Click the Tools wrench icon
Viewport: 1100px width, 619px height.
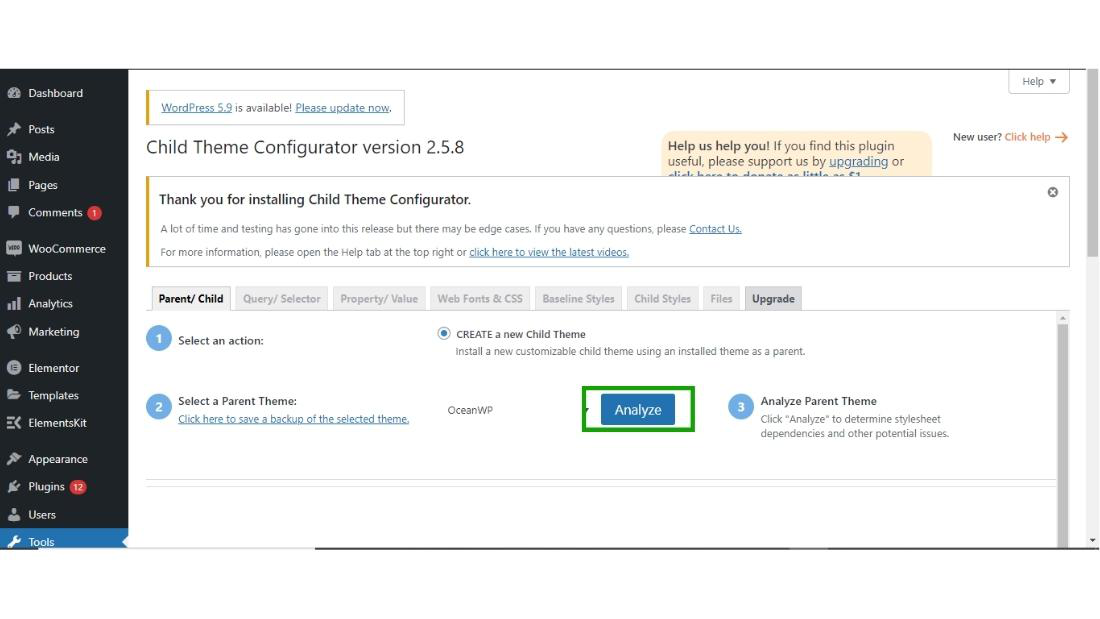tap(14, 542)
